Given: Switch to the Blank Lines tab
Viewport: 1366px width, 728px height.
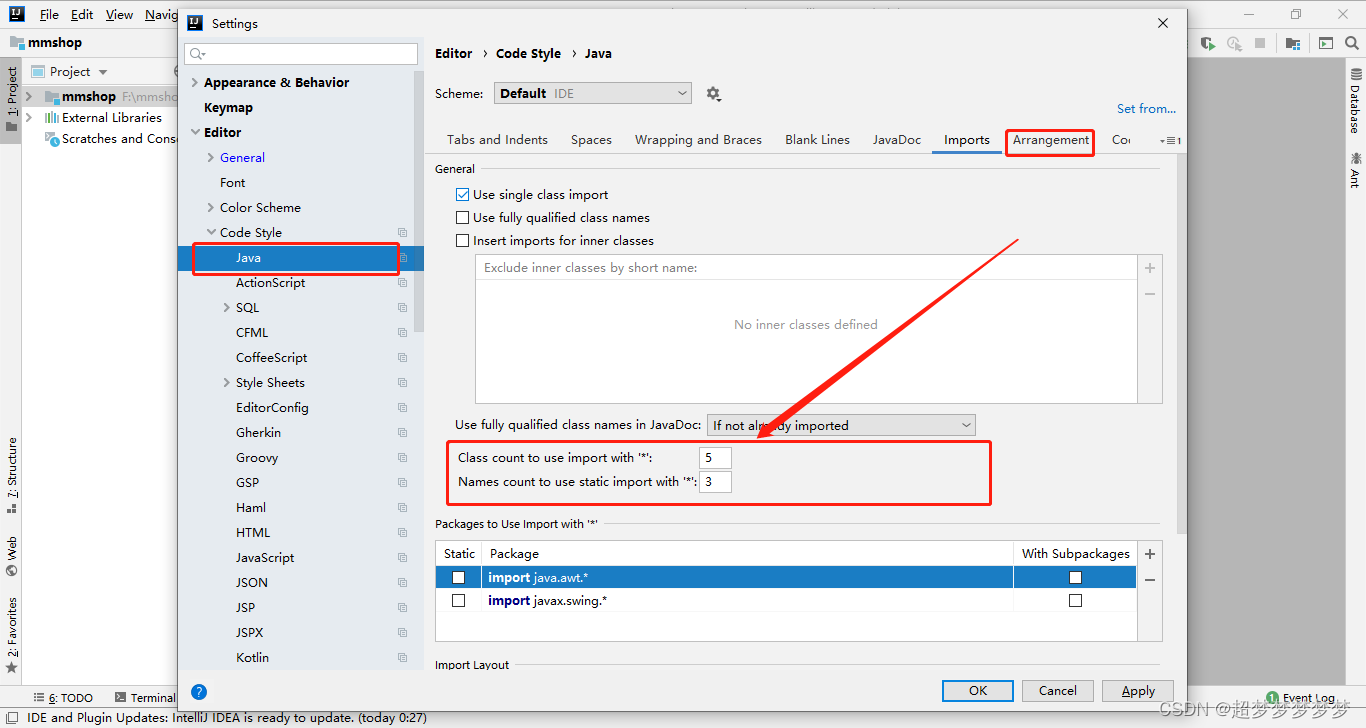Looking at the screenshot, I should coord(817,140).
